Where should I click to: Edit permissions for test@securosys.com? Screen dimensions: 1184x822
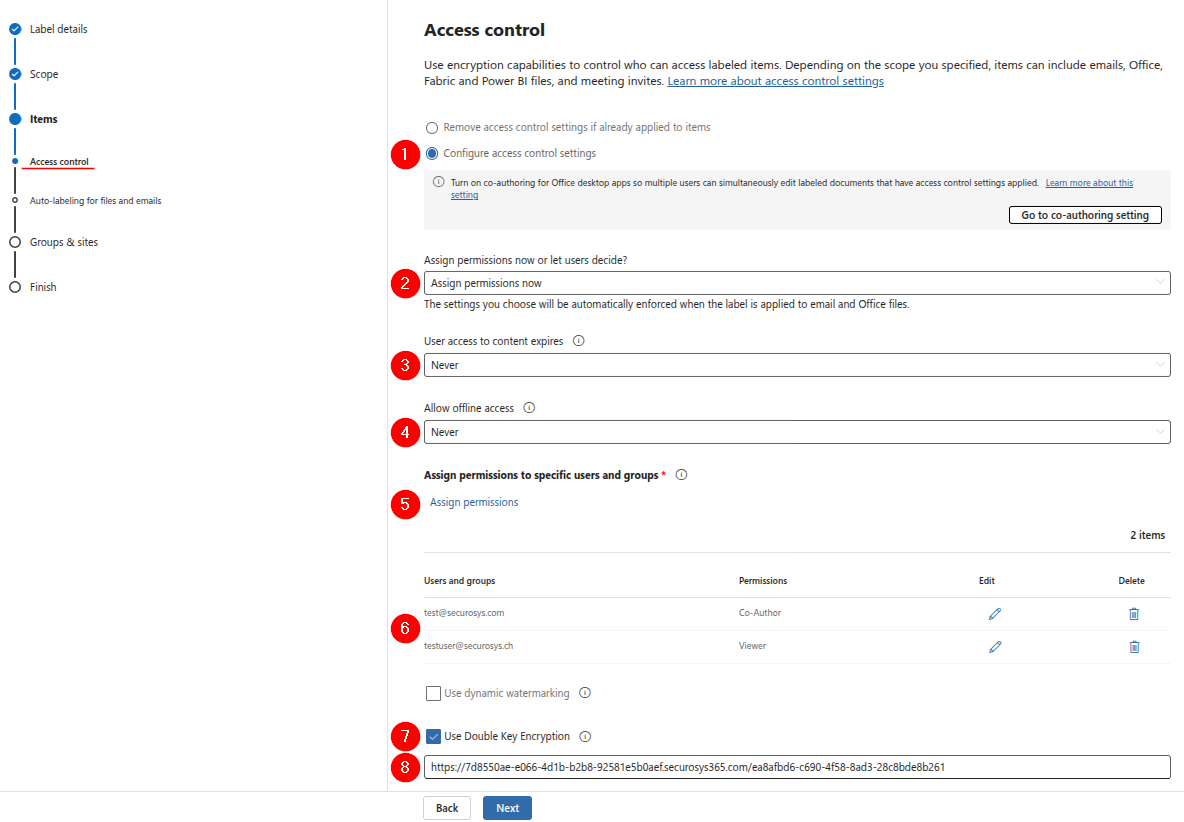coord(995,614)
